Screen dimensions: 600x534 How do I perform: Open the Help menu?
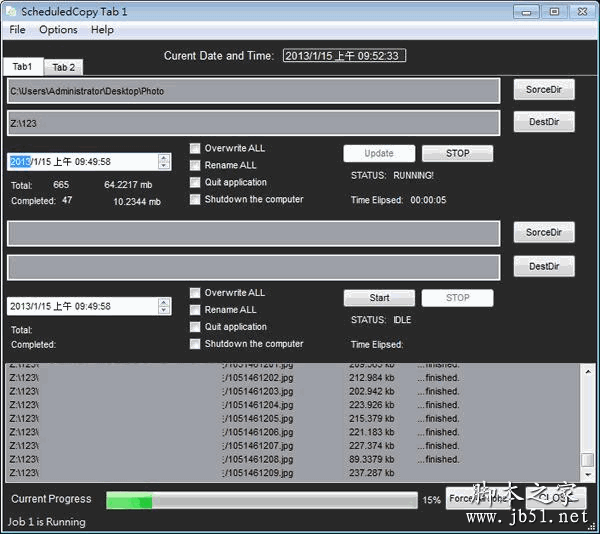point(102,30)
